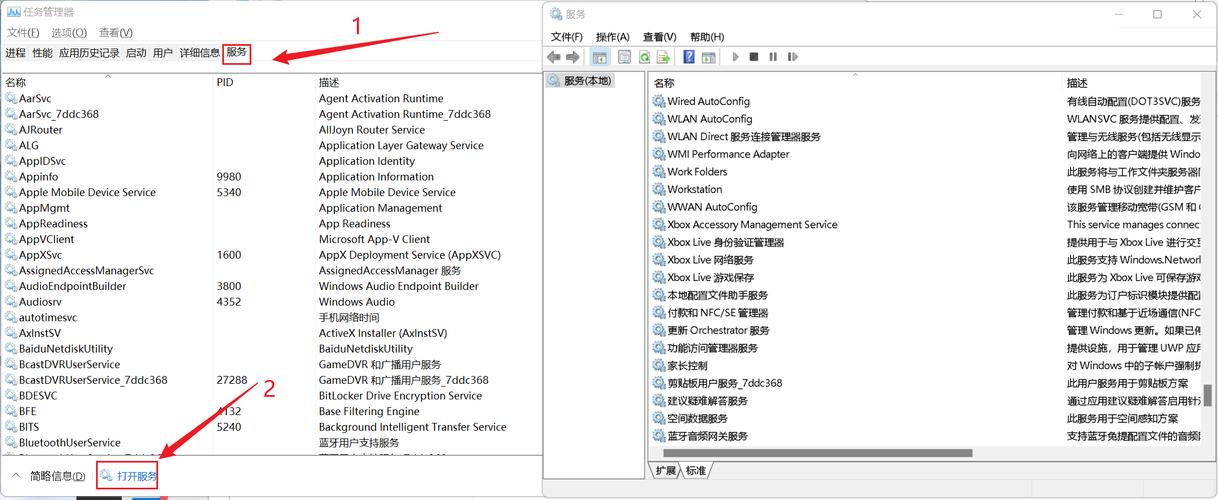Select the WMI Performance Adapter service
1218x500 pixels.
(x=925, y=154)
